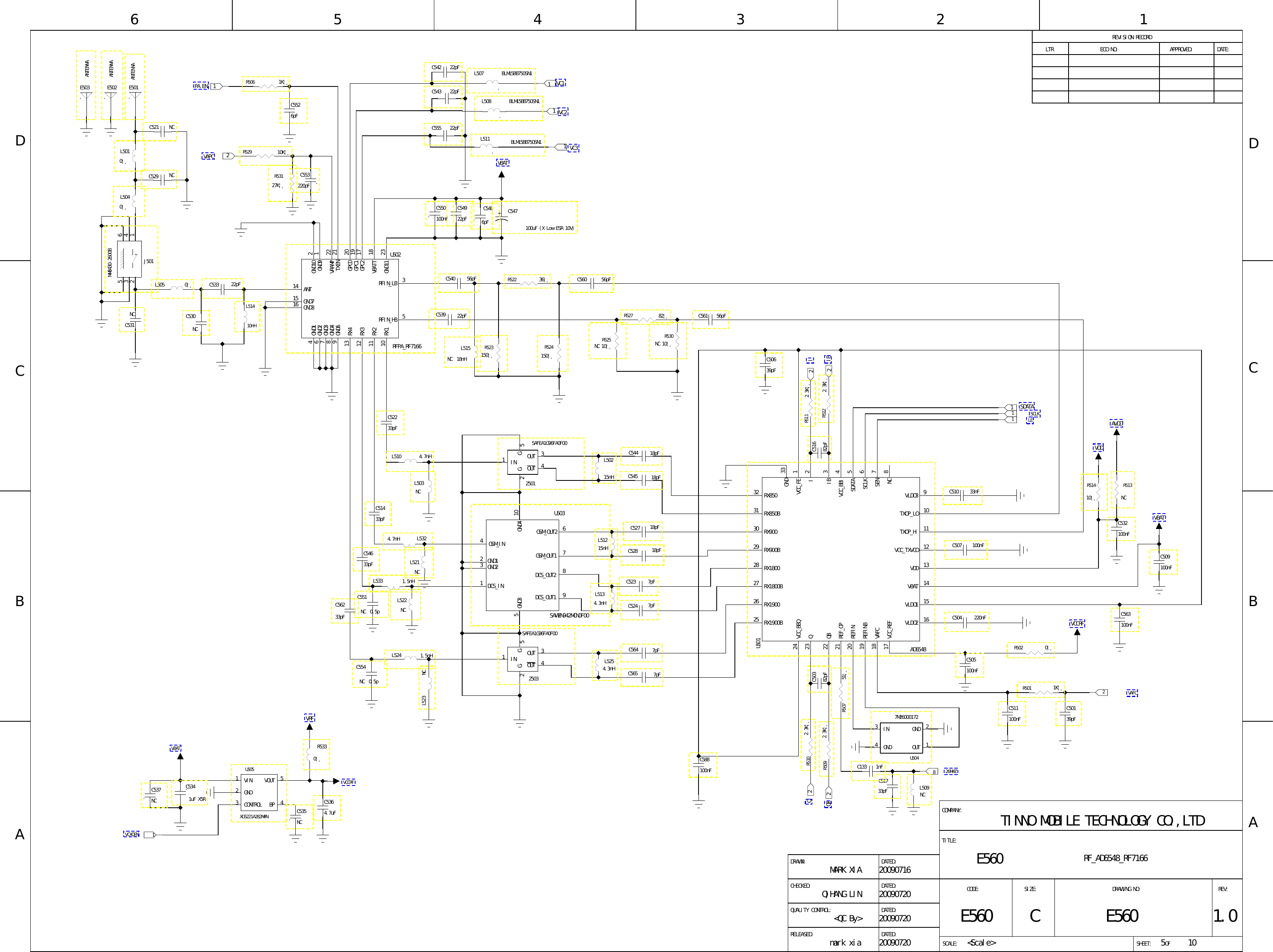Select capacitor C588 100nF component
The width and height of the screenshot is (1273, 952).
703,765
